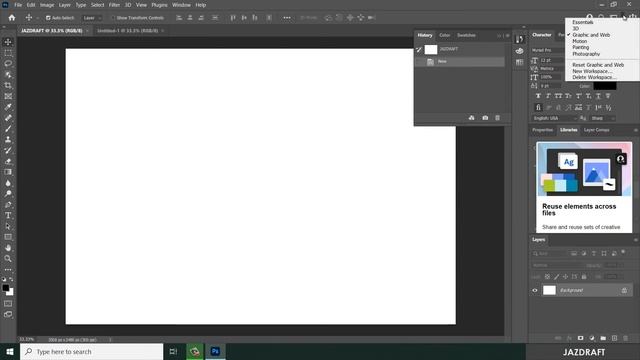Create new adjustment layer icon in Layers panel
Image resolution: width=640 pixels, height=360 pixels.
pos(592,338)
